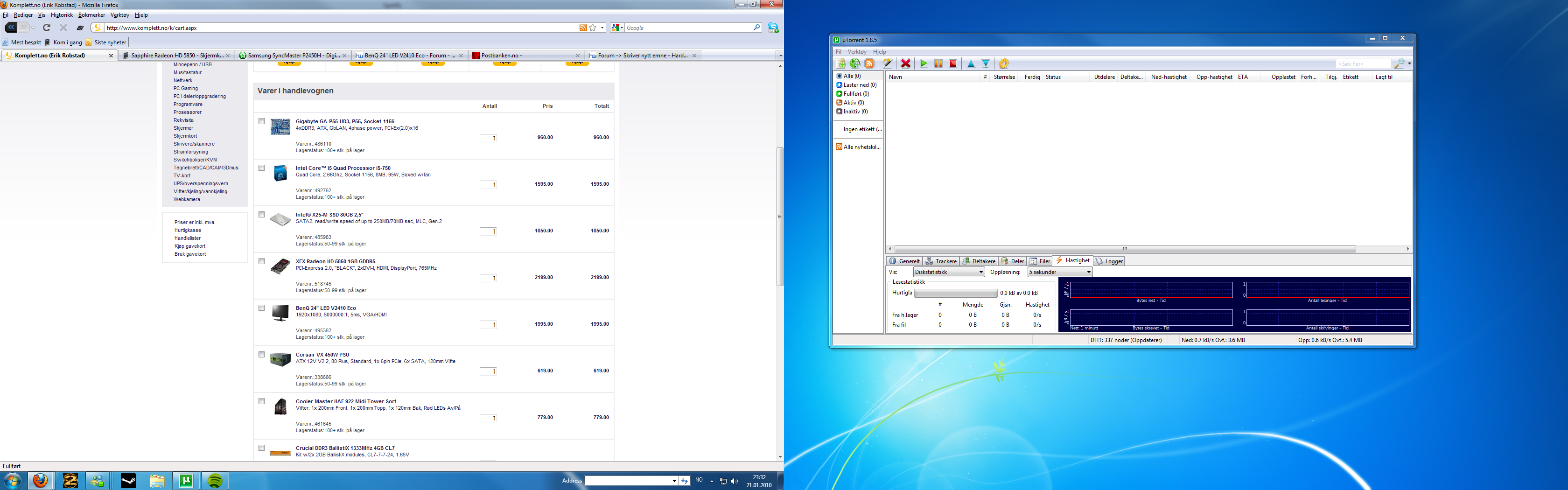1568x490 pixels.
Task: Click µTorrent torrent list horizontal scrollbar
Action: pyautogui.click(x=1125, y=249)
